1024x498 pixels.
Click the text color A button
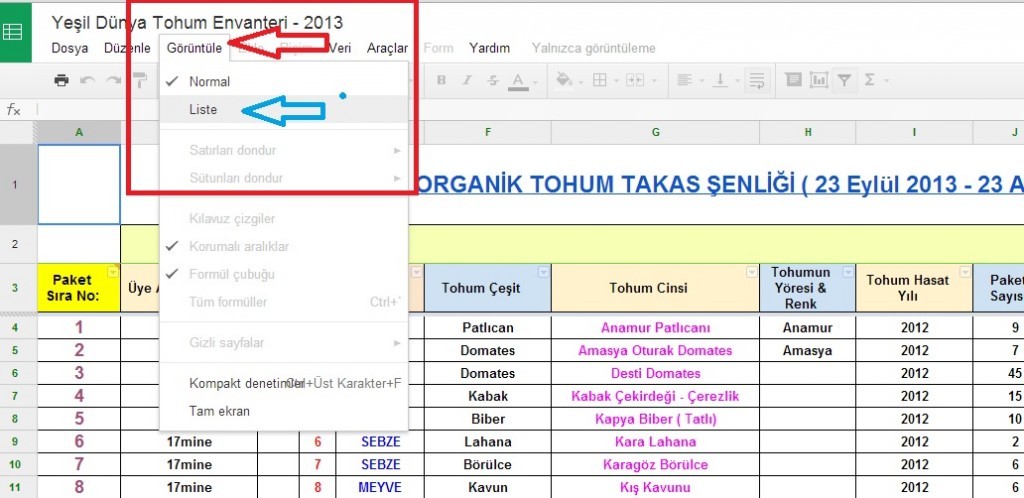(518, 80)
